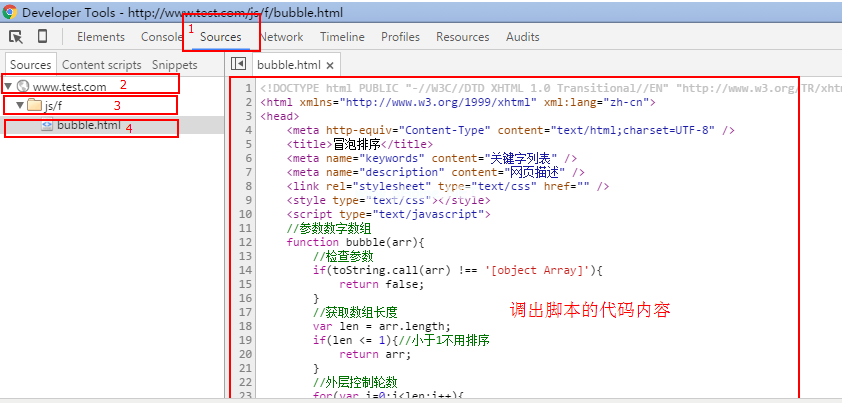Click the js/f folder icon
This screenshot has width=842, height=403.
pos(33,105)
